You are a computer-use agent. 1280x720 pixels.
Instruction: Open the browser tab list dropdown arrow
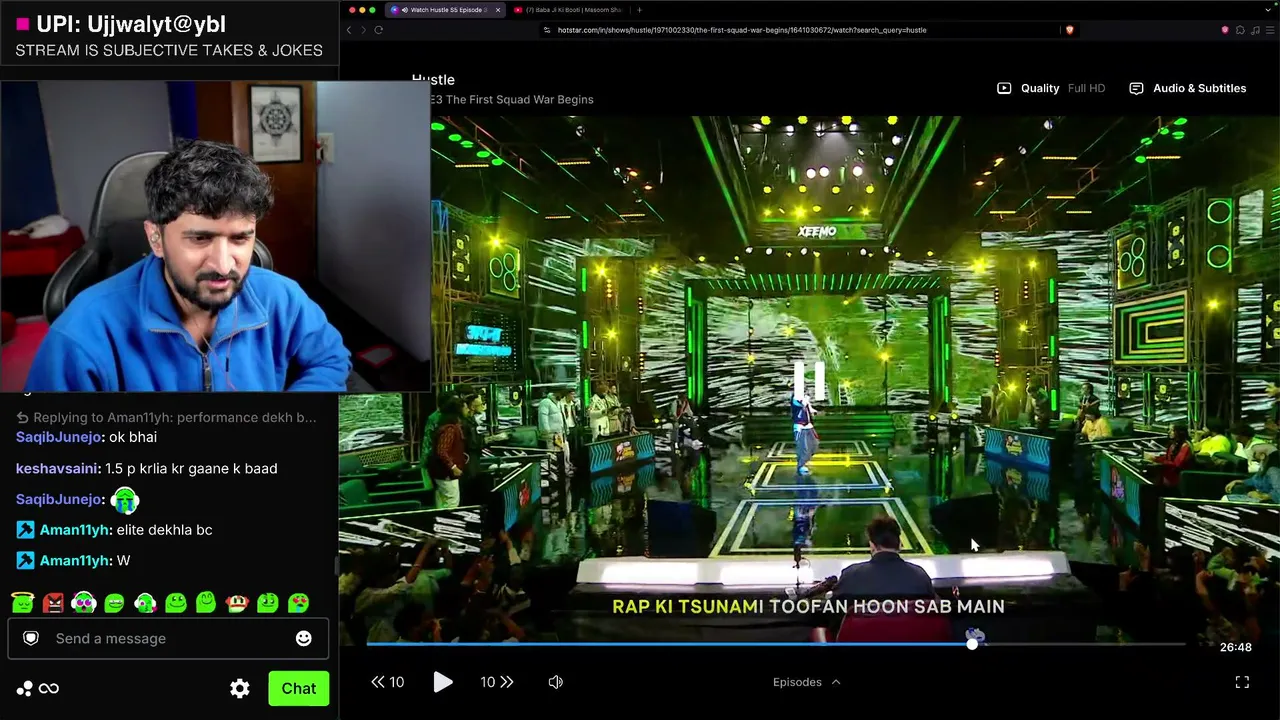pos(1268,10)
